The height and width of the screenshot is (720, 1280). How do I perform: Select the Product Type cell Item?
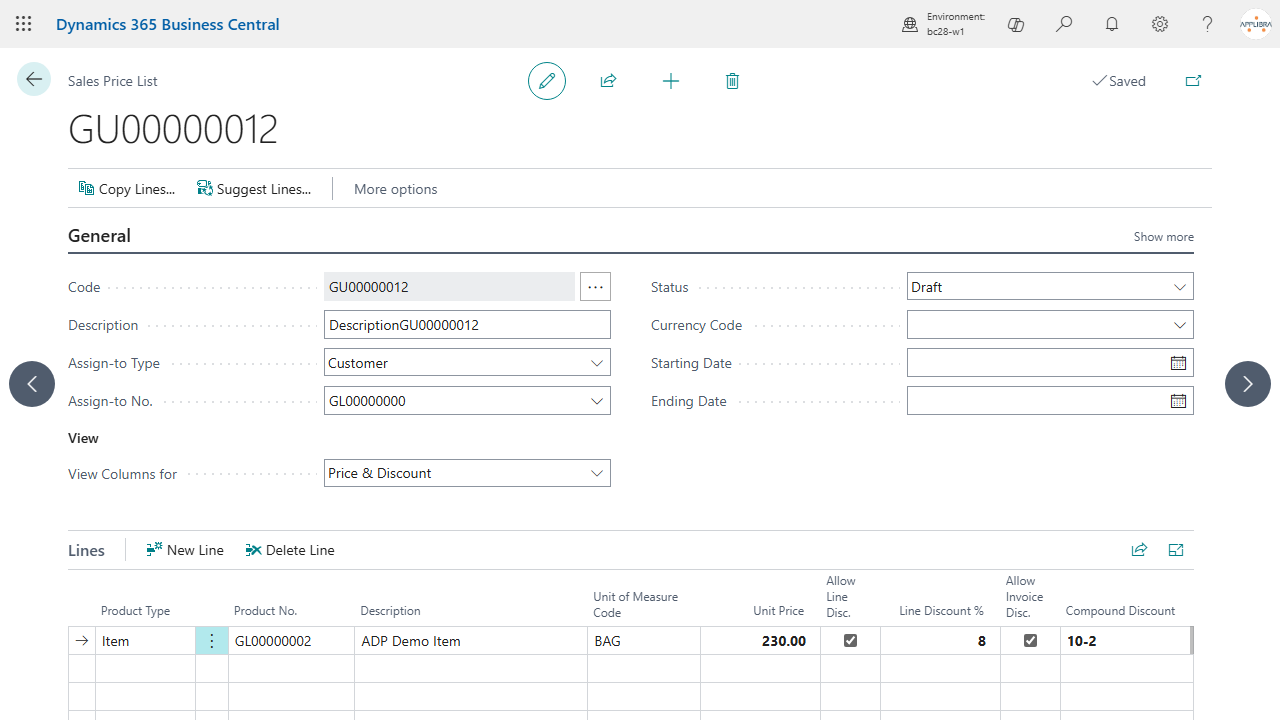[x=146, y=641]
